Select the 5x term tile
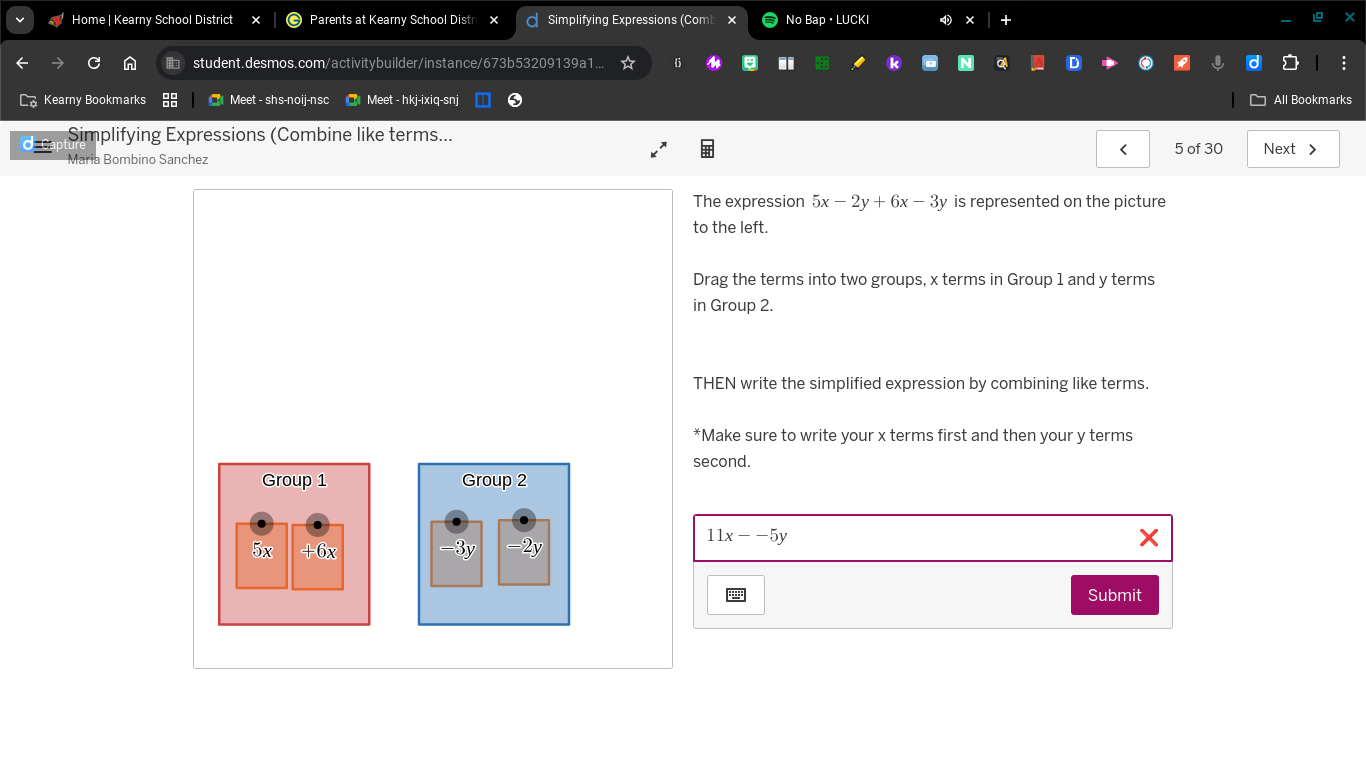This screenshot has width=1366, height=768. [262, 555]
